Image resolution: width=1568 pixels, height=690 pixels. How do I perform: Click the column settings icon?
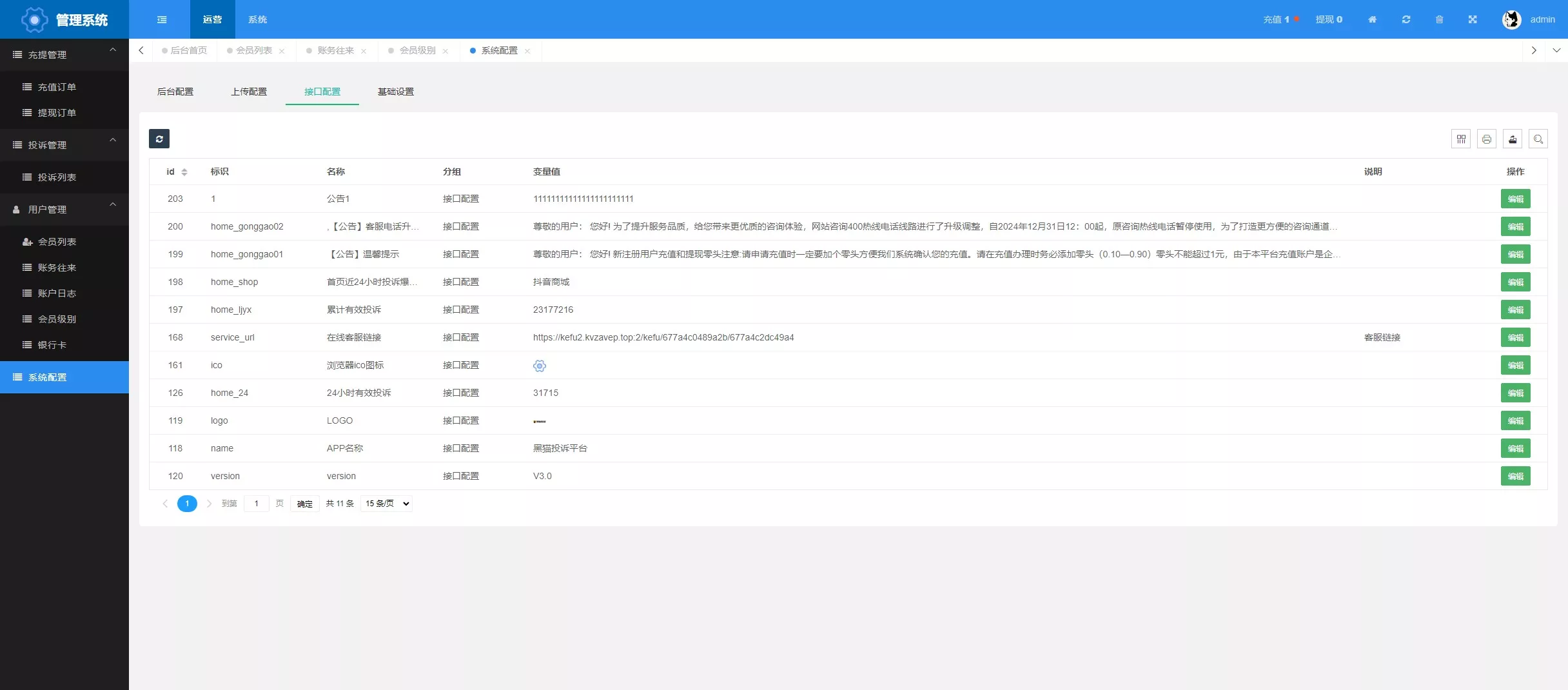coord(1461,139)
